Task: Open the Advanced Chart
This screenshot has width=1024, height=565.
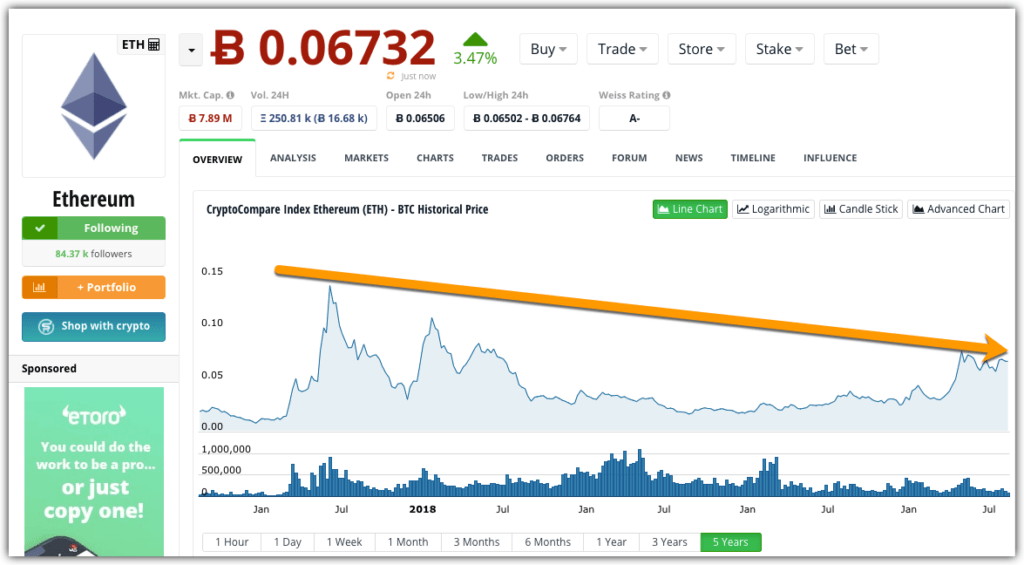Action: point(959,209)
